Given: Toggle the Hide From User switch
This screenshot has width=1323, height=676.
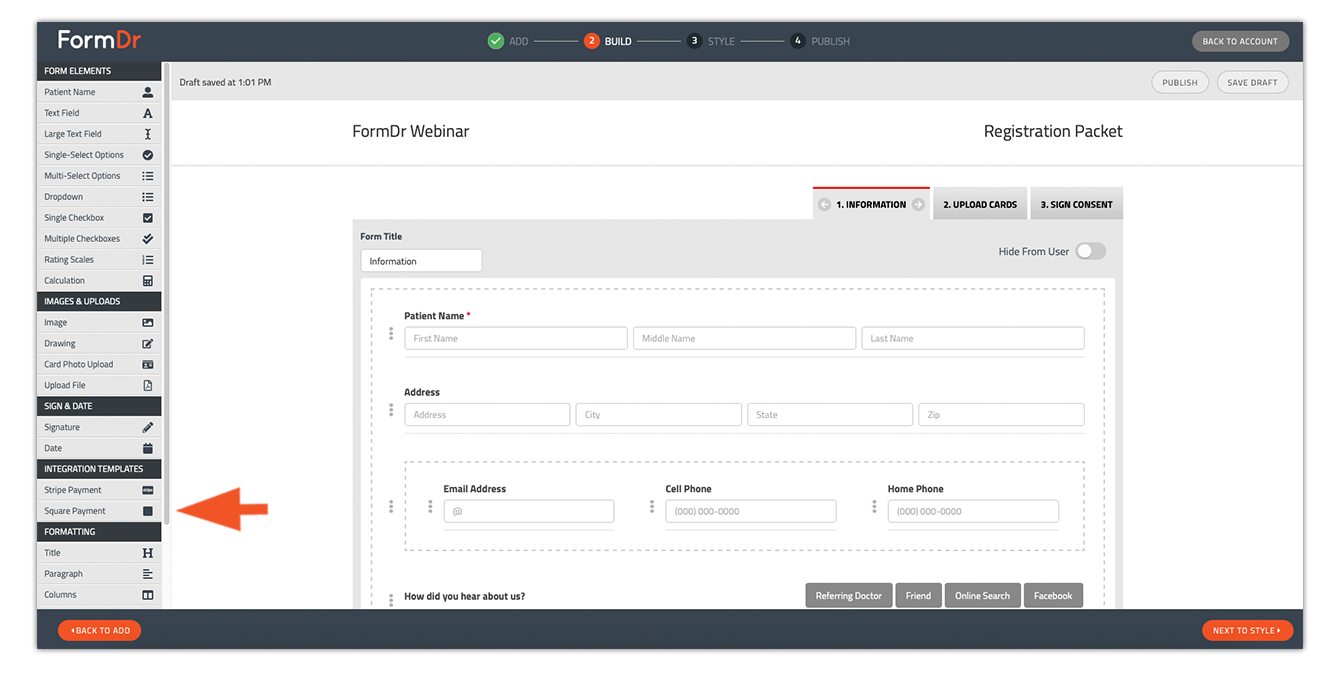Looking at the screenshot, I should [x=1091, y=251].
